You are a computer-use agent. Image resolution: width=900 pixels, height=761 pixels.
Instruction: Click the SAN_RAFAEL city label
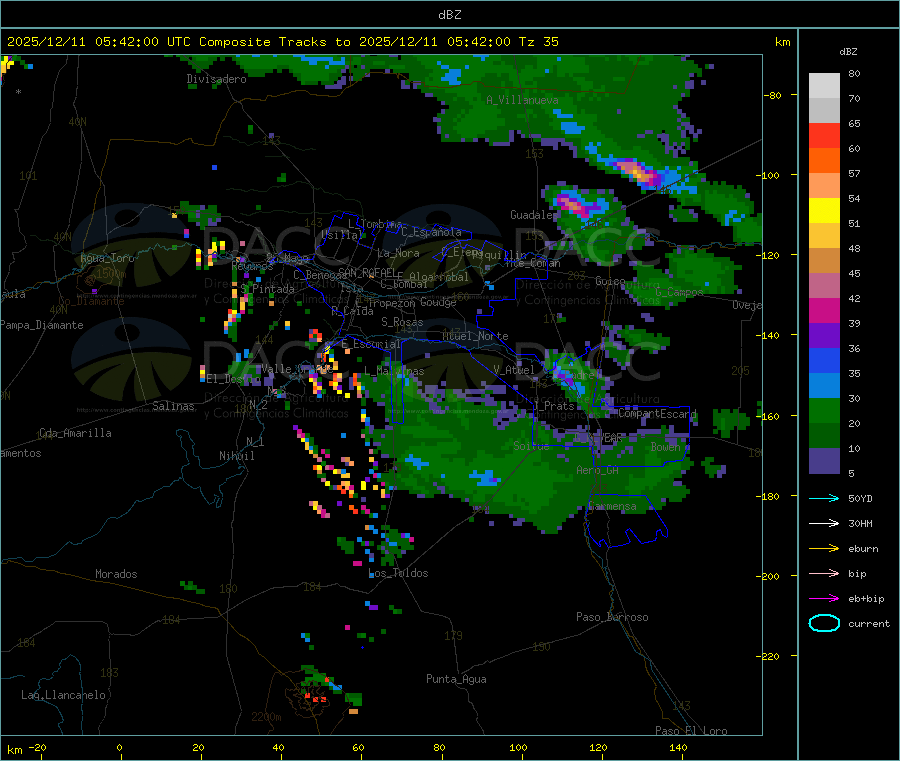[367, 272]
